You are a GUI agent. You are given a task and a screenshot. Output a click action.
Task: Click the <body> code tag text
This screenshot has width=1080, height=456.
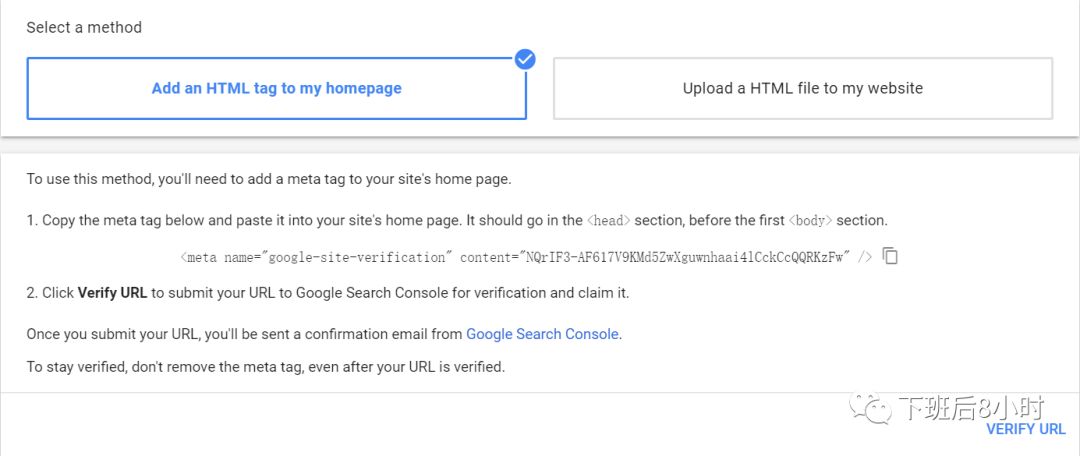point(810,220)
